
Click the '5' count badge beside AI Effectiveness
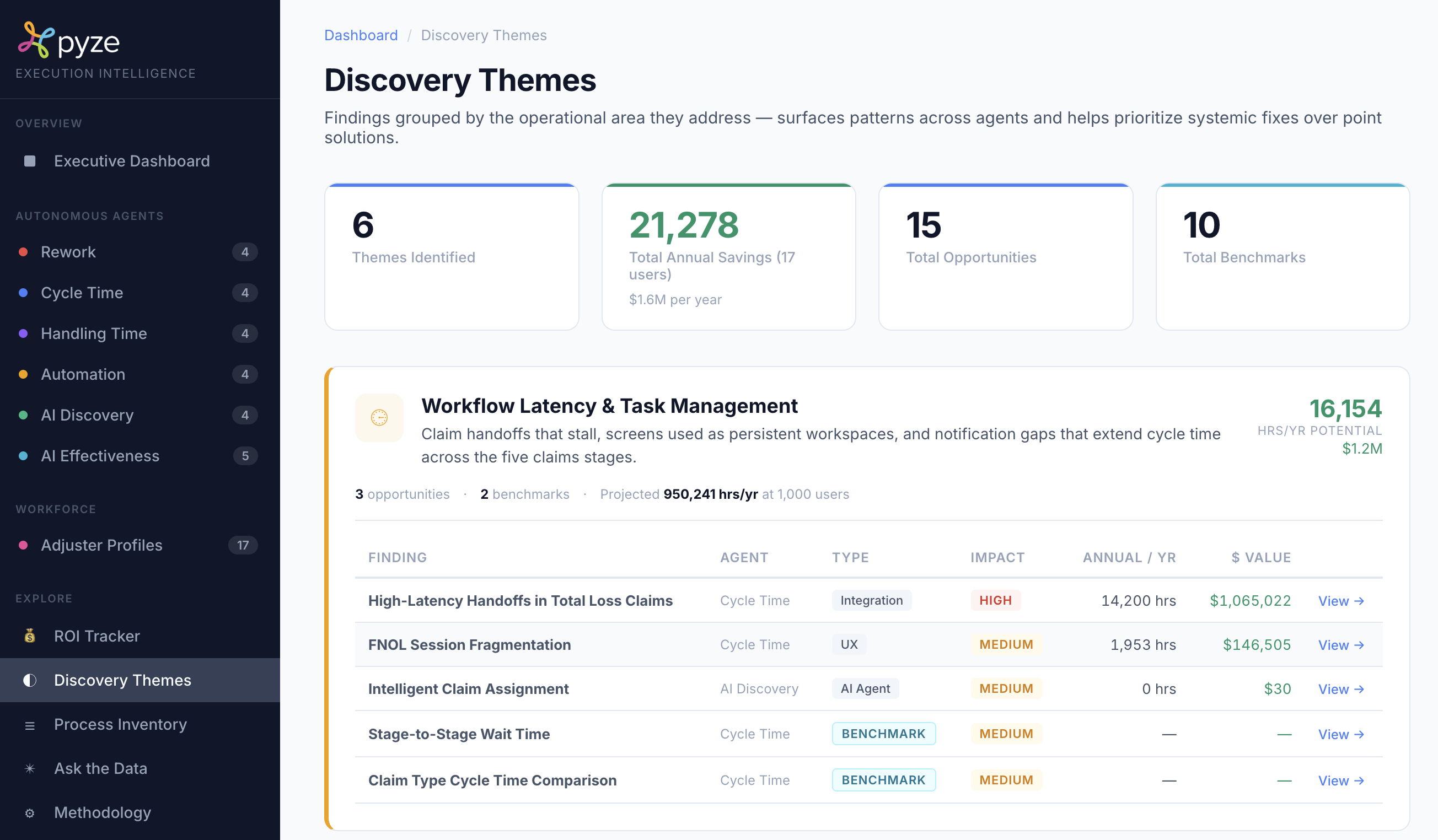[x=245, y=456]
